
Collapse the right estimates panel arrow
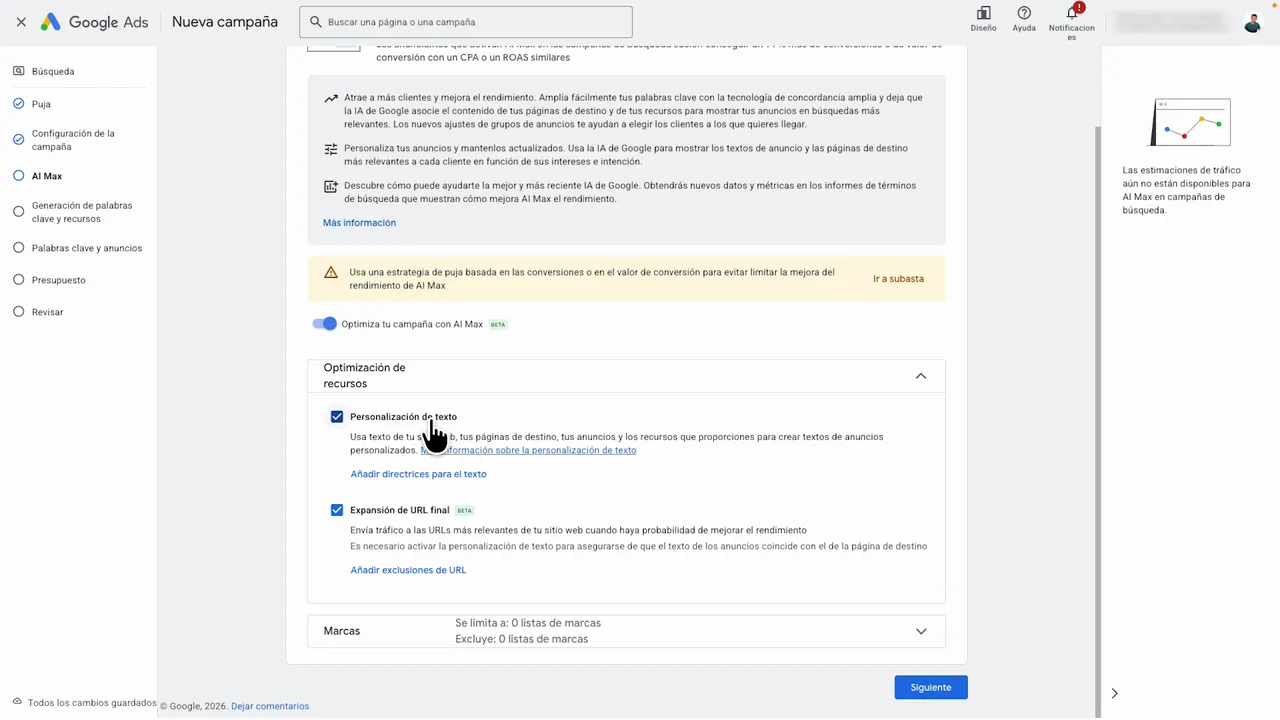[1114, 693]
